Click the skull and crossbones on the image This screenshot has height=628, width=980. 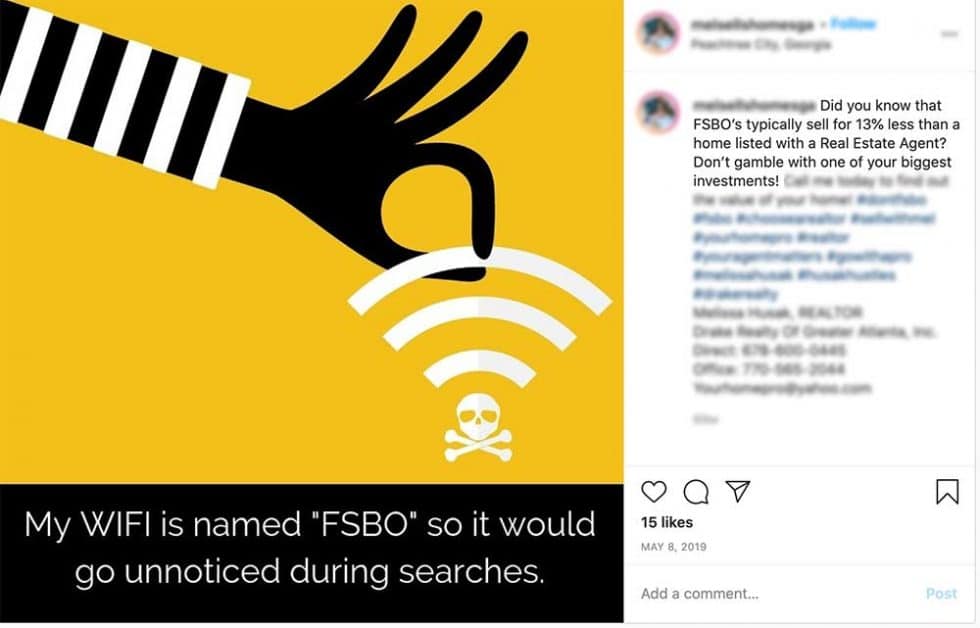click(478, 428)
